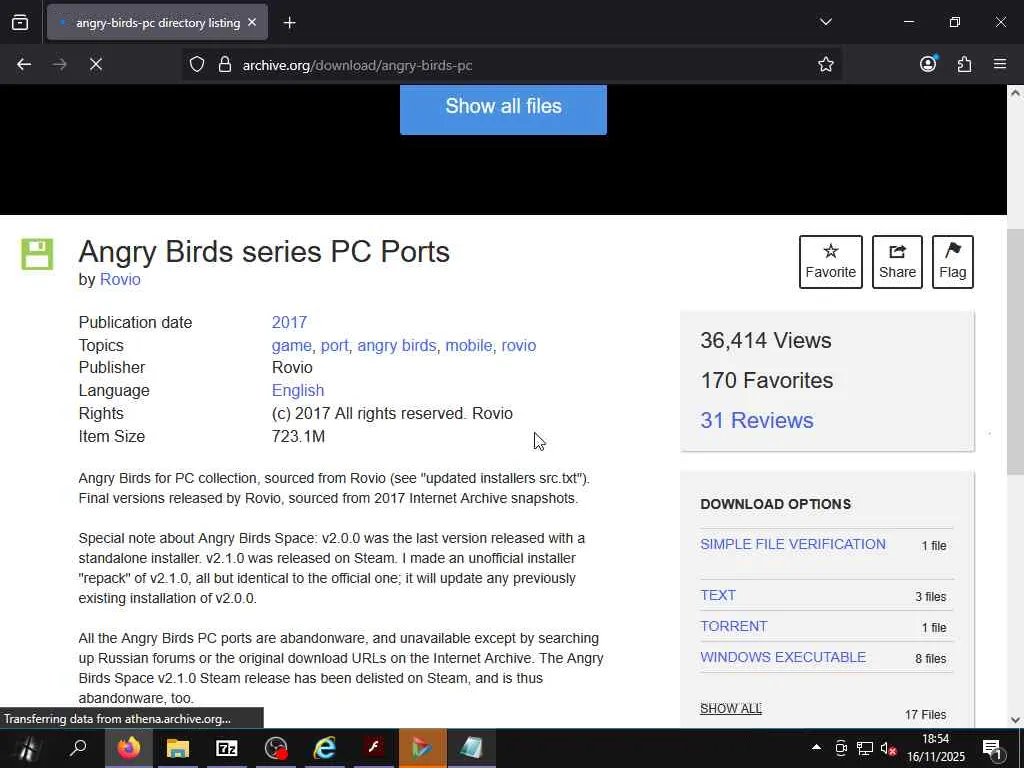Click the scrollbar down arrow
This screenshot has width=1024, height=768.
tap(1015, 720)
